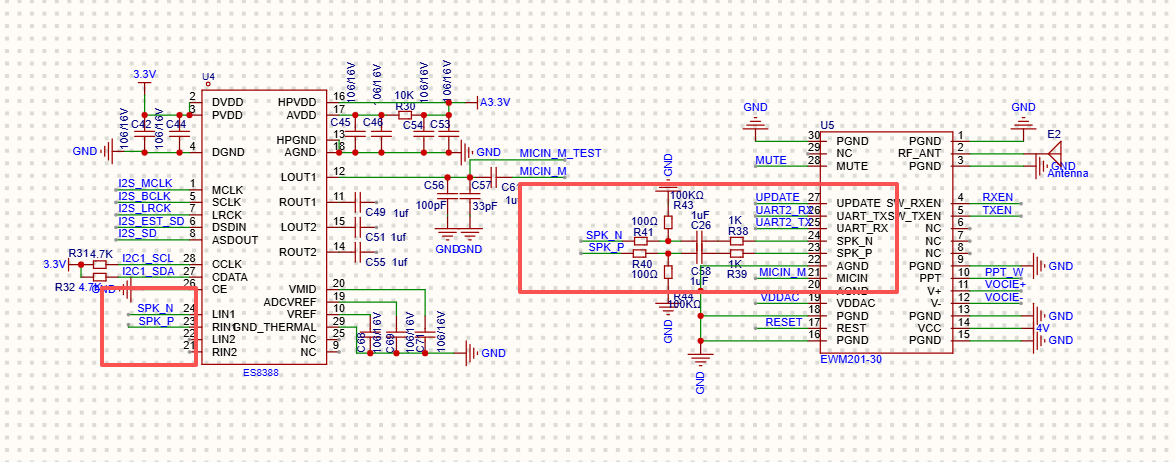The height and width of the screenshot is (462, 1175).
Task: Select the GND symbol left of DGND pin
Action: (102, 152)
